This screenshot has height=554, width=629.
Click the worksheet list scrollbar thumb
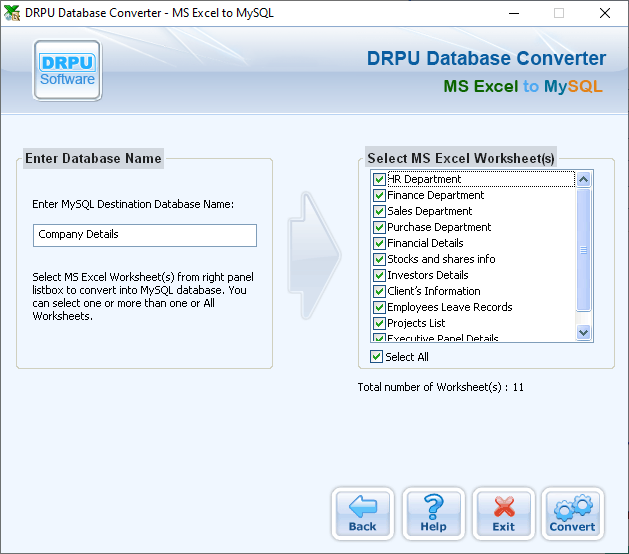coord(584,250)
